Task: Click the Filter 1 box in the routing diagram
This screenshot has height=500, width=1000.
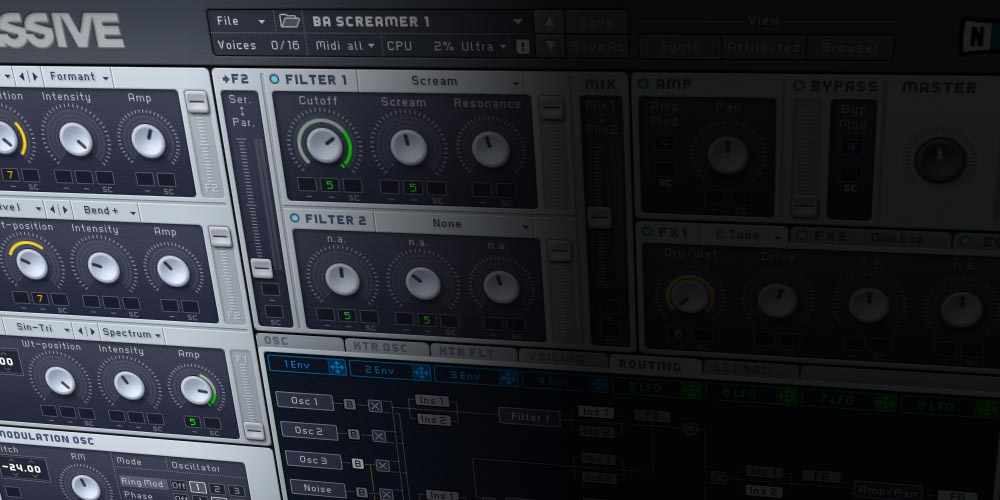Action: click(529, 418)
